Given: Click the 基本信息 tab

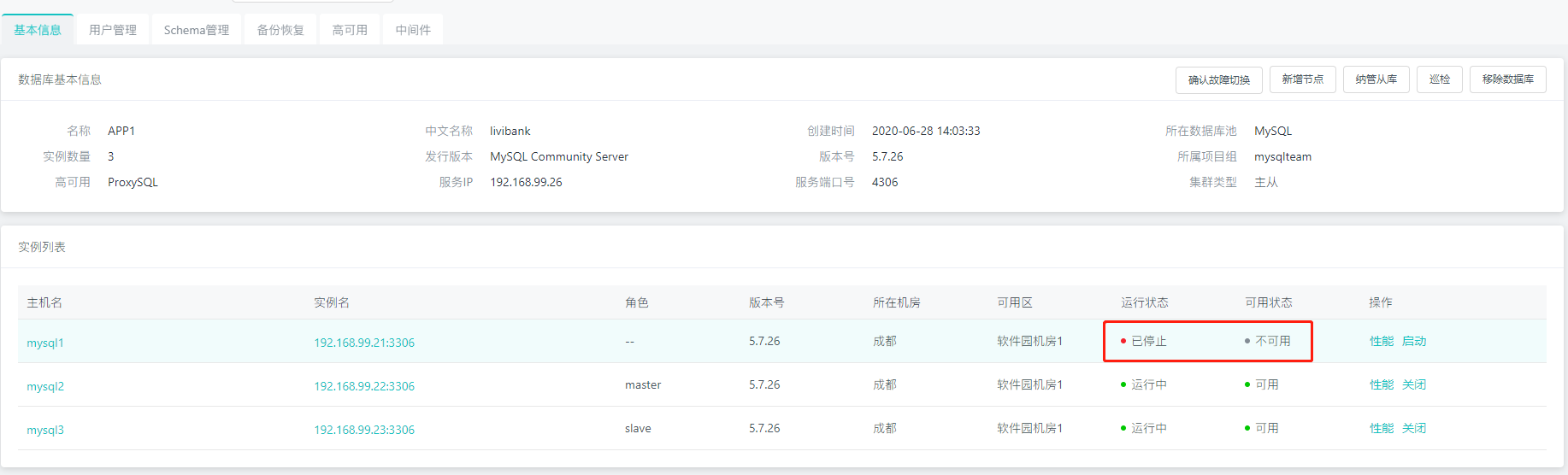Looking at the screenshot, I should click(38, 30).
